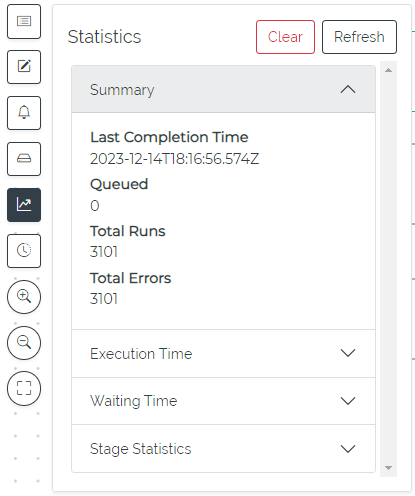415x496 pixels.
Task: Click the scrollbar down arrow
Action: pyautogui.click(x=388, y=468)
